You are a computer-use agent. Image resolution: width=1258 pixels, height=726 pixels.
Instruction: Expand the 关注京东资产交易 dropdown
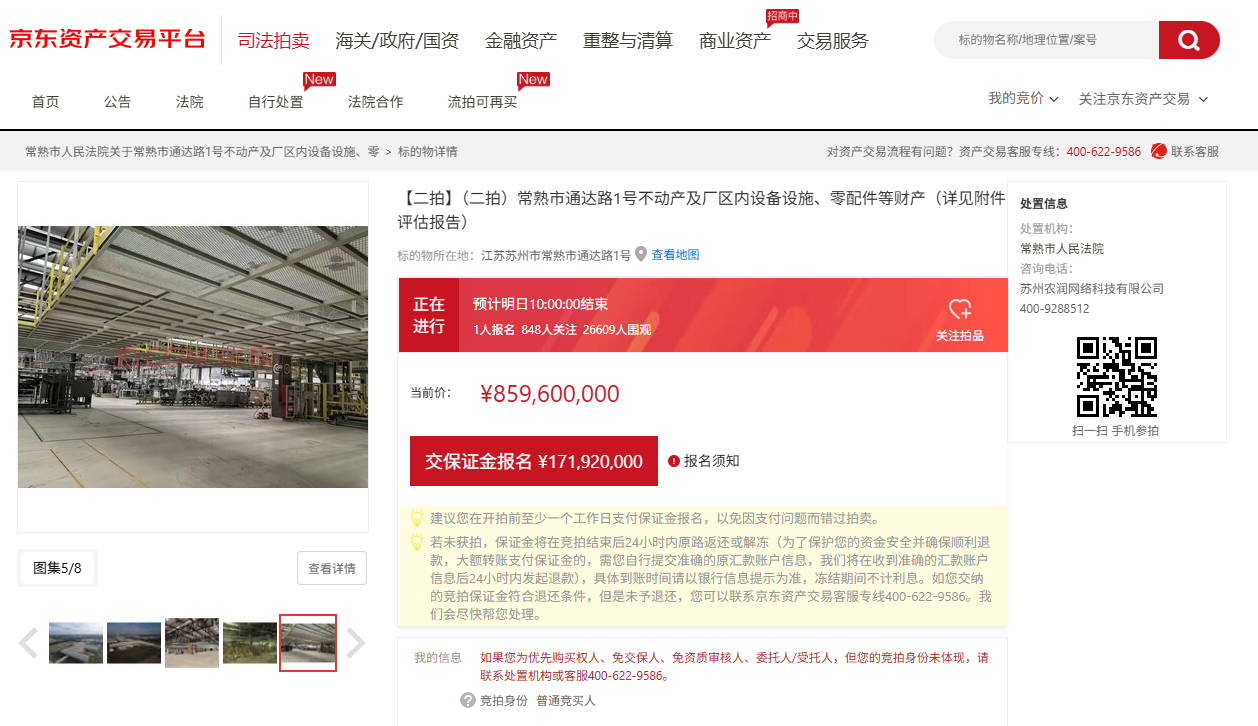(1143, 99)
